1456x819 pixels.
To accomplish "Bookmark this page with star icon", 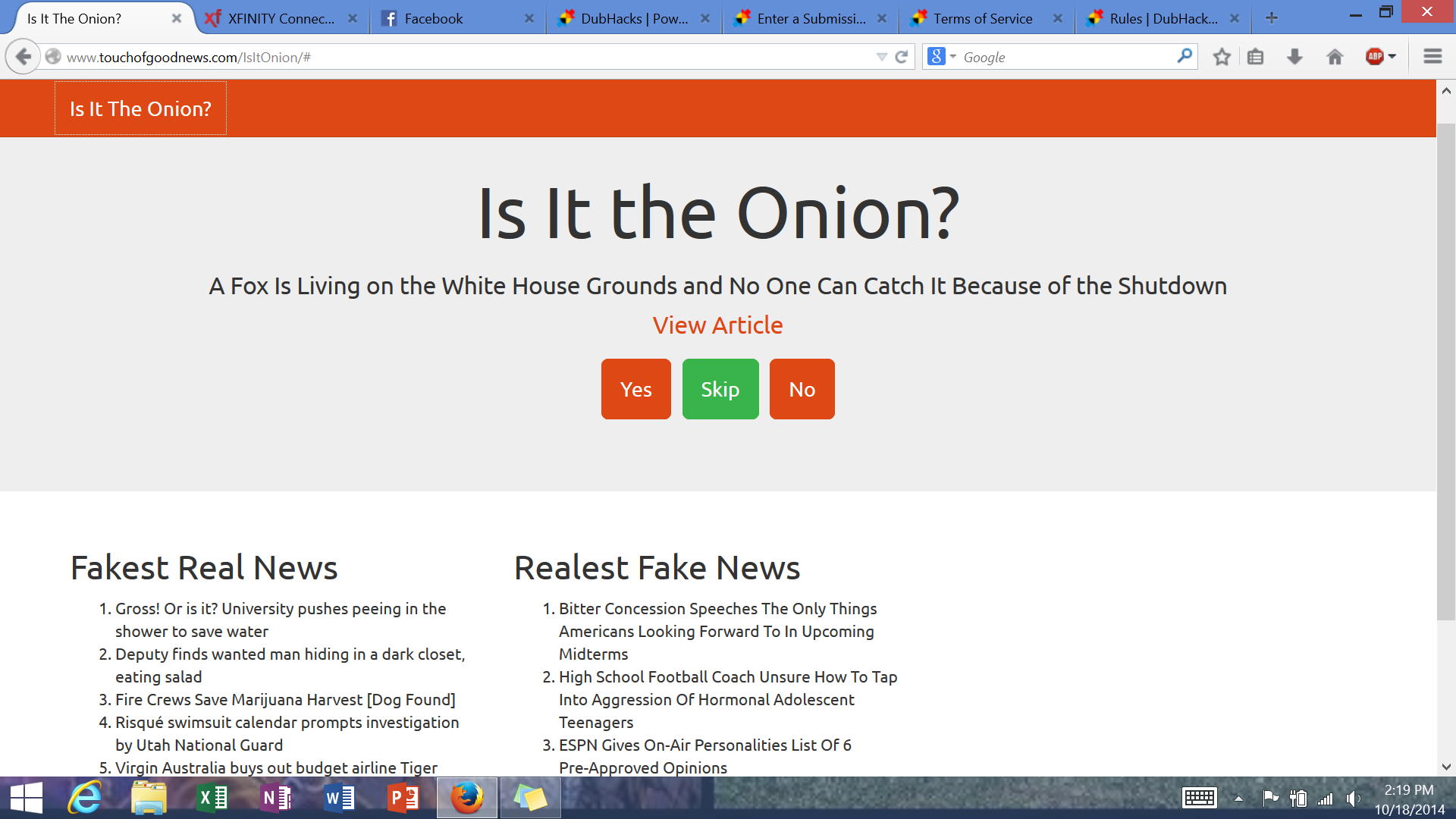I will 1221,57.
